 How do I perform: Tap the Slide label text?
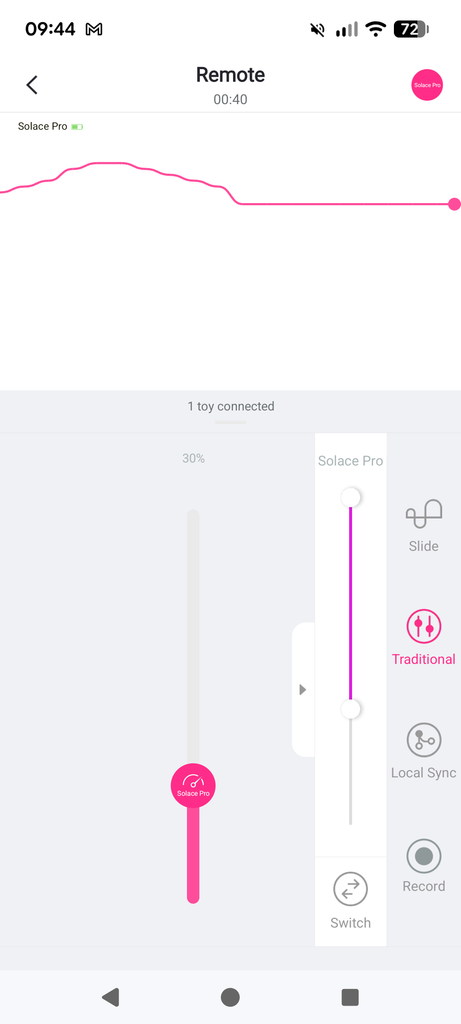pyautogui.click(x=424, y=546)
